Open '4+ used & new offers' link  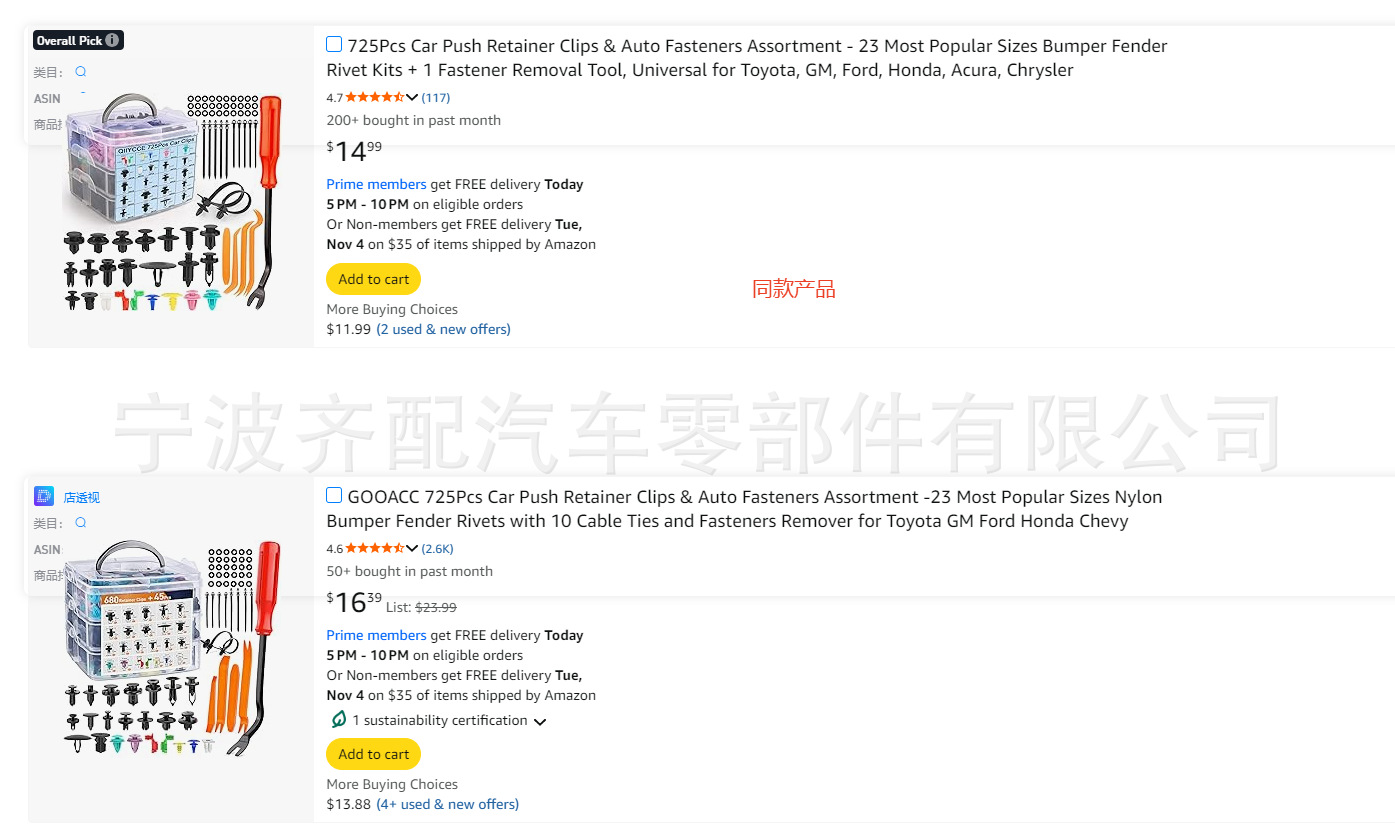[447, 805]
